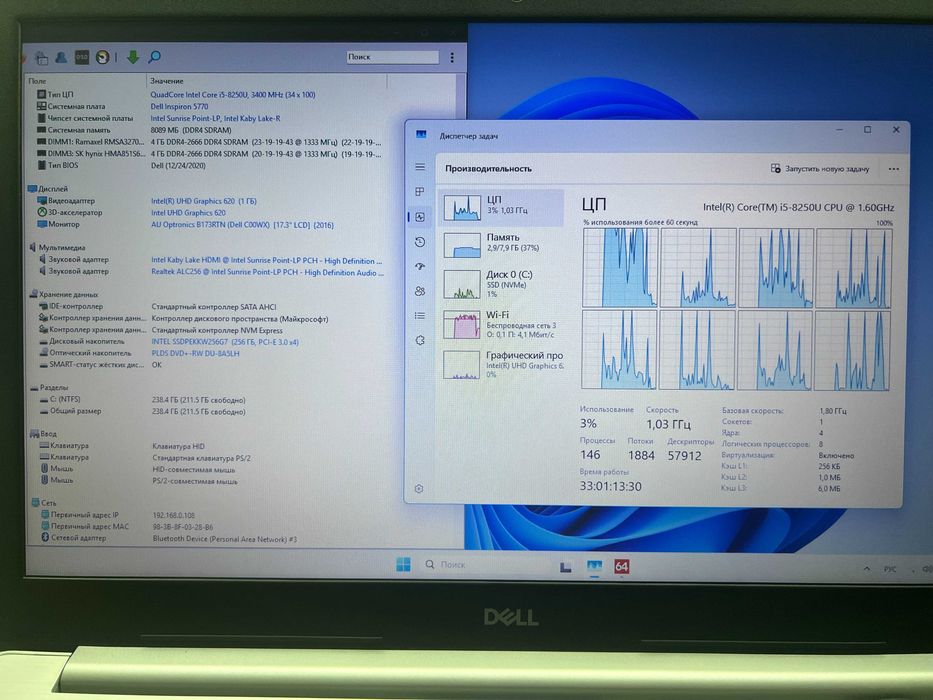Image resolution: width=933 pixels, height=700 pixels.
Task: Select the ЦП performance item
Action: (502, 208)
